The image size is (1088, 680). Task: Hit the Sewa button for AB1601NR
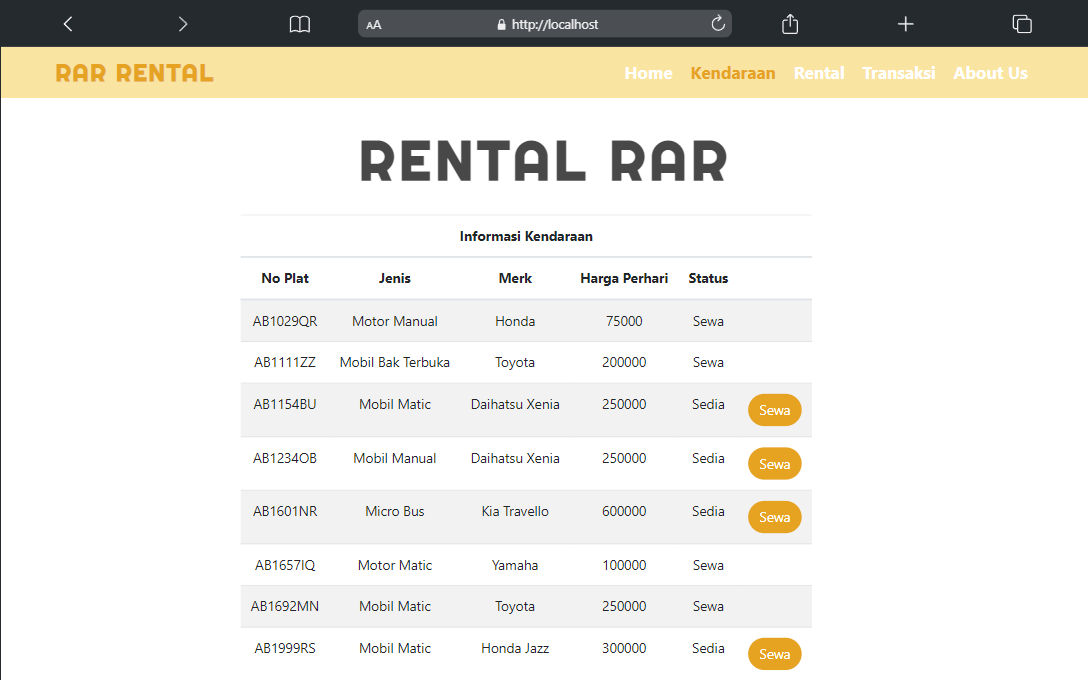pyautogui.click(x=774, y=517)
